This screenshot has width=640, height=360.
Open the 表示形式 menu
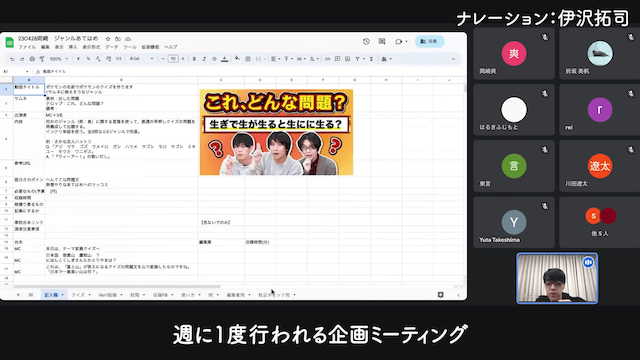(91, 47)
